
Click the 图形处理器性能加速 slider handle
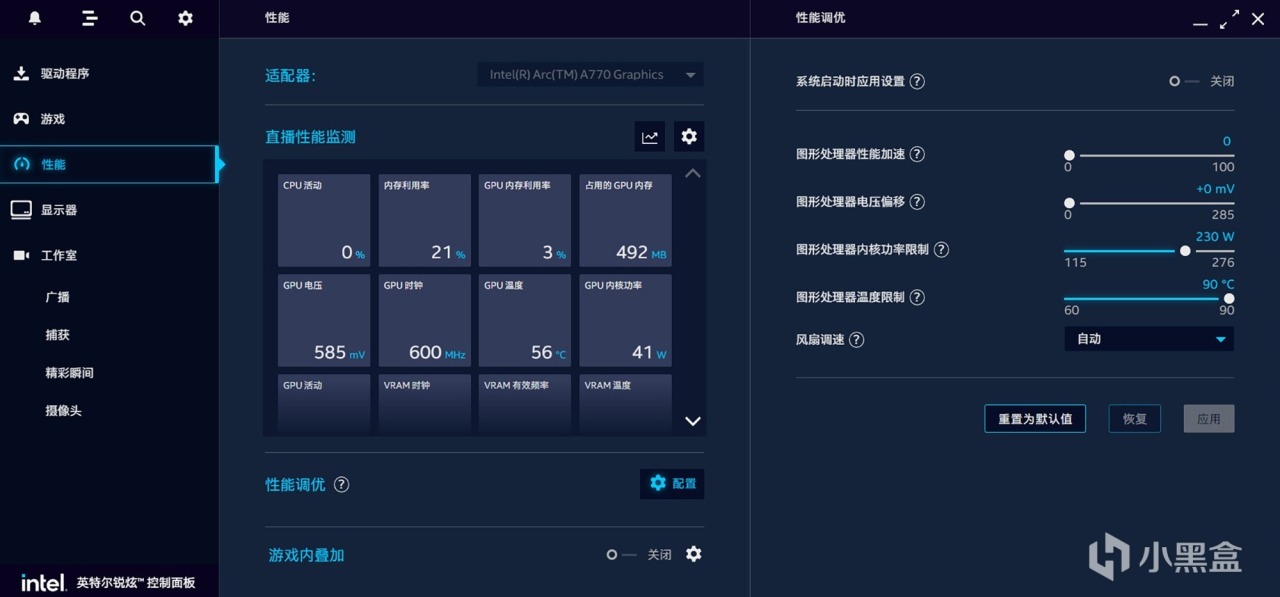1069,155
